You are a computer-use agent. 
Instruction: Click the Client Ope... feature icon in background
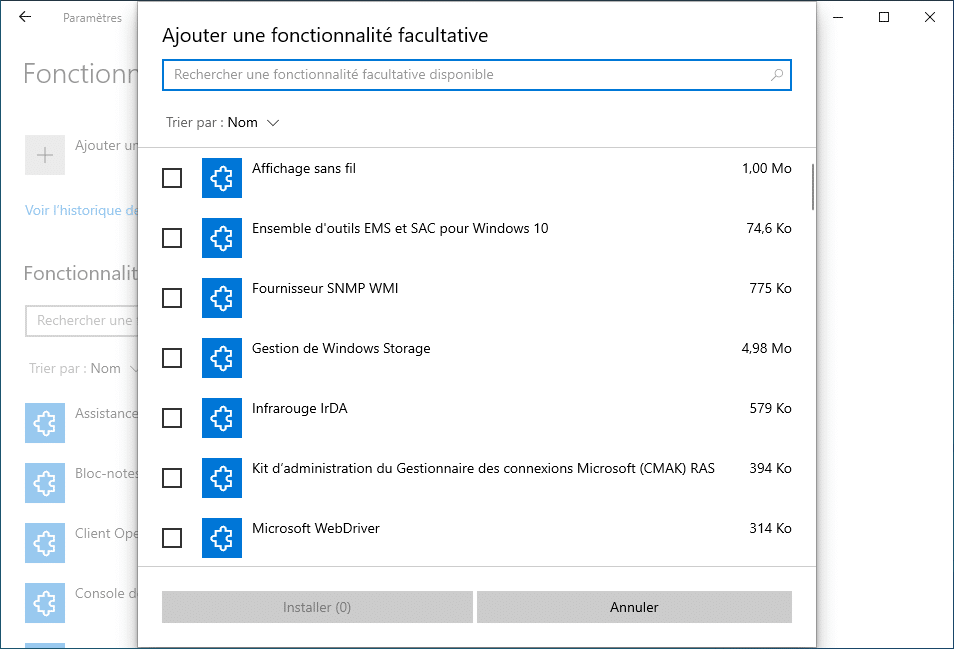tap(45, 543)
